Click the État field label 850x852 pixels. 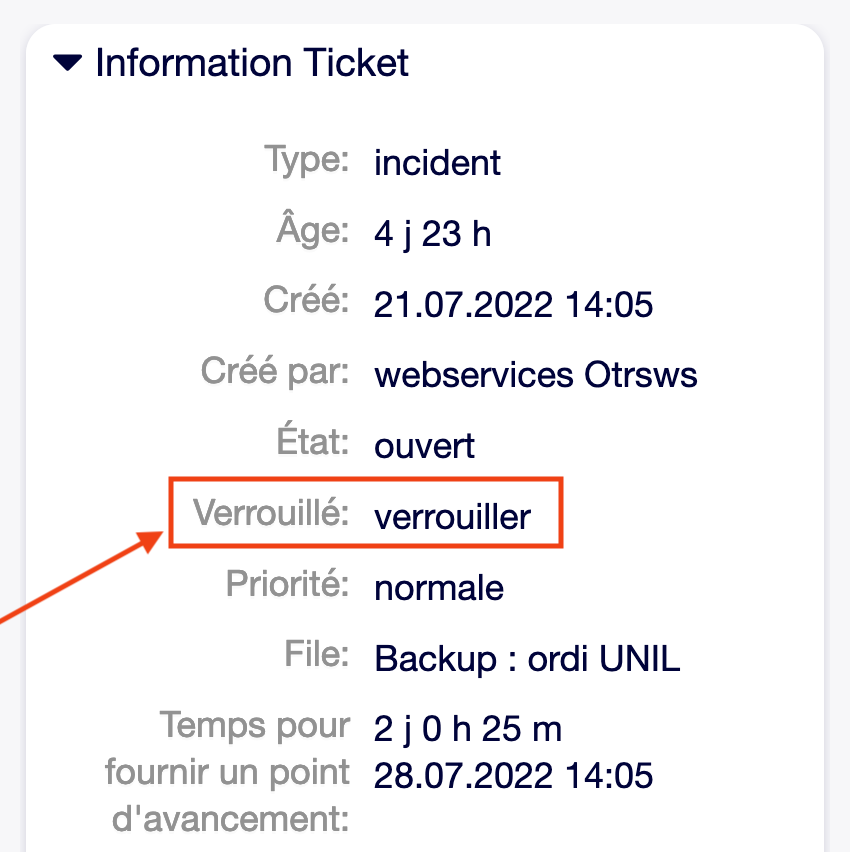310,443
